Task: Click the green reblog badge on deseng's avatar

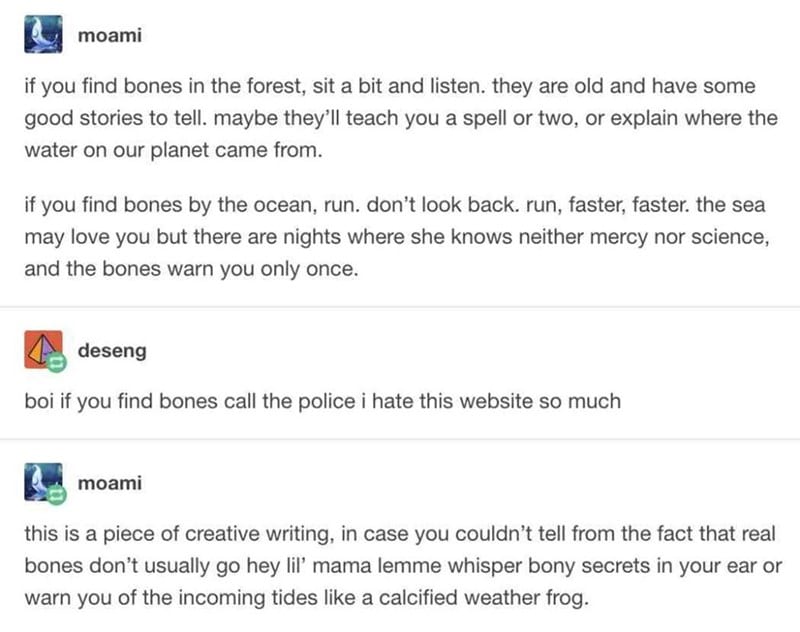Action: [x=56, y=362]
